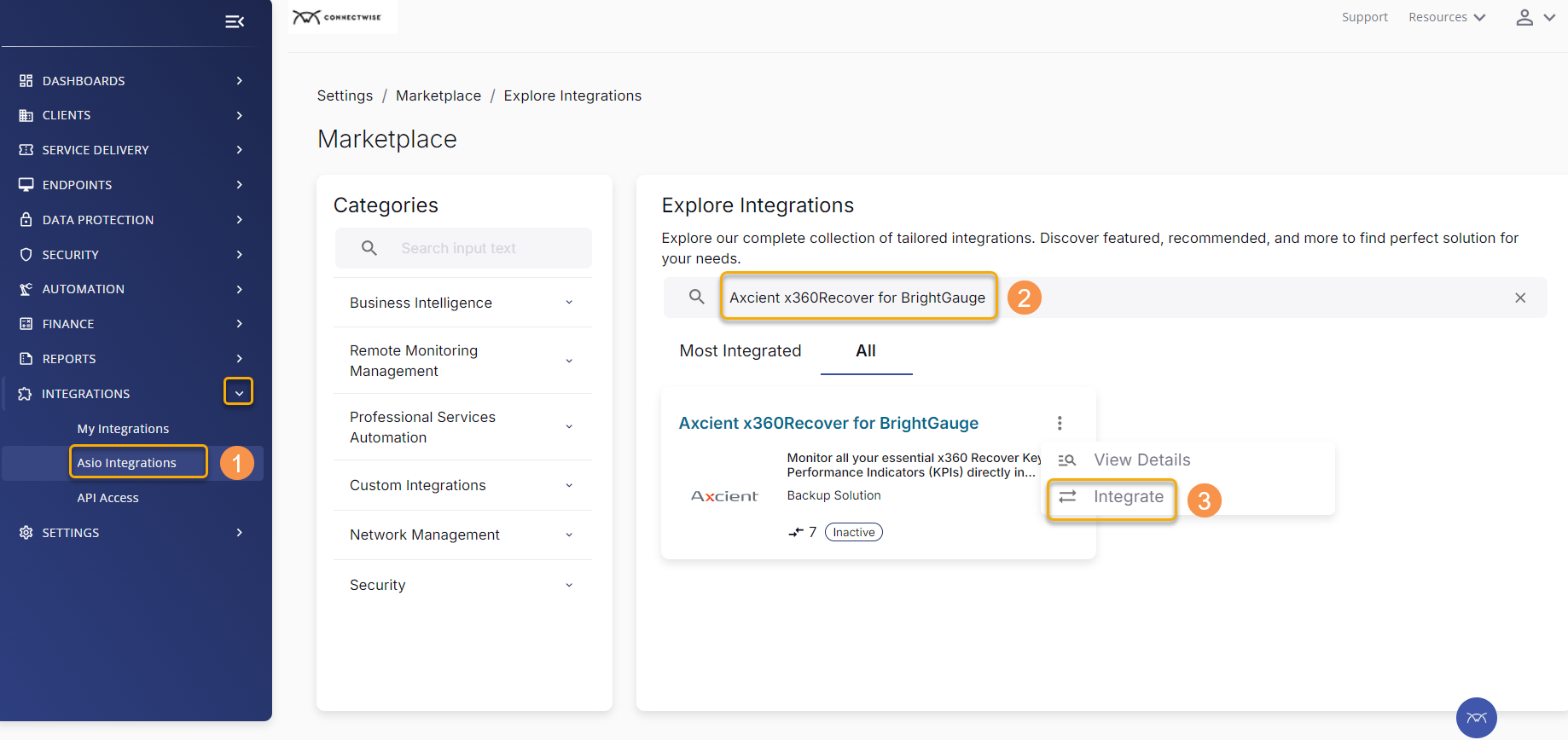Viewport: 1568px width, 740px height.
Task: Expand Custom Integrations category
Action: tap(462, 485)
